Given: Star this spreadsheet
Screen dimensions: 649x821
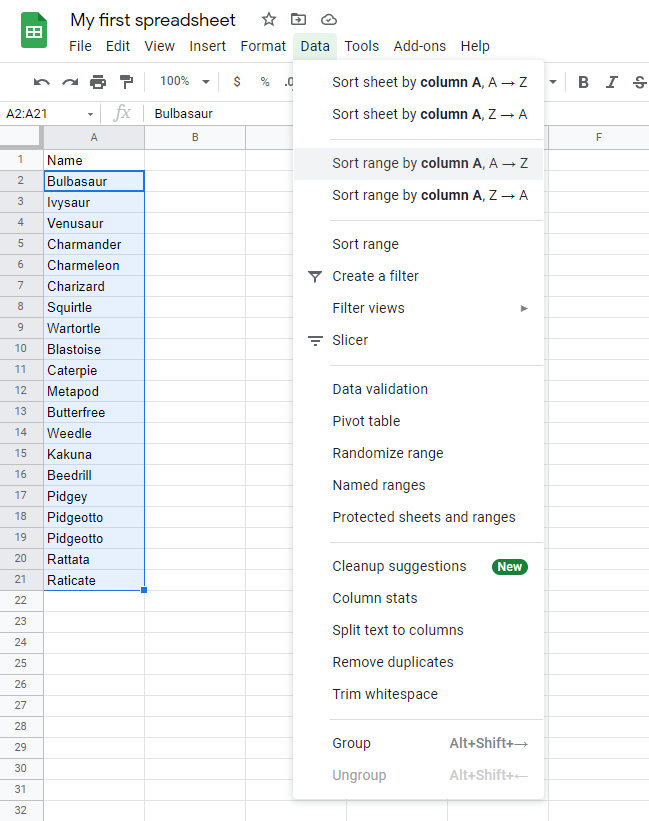Looking at the screenshot, I should (268, 20).
